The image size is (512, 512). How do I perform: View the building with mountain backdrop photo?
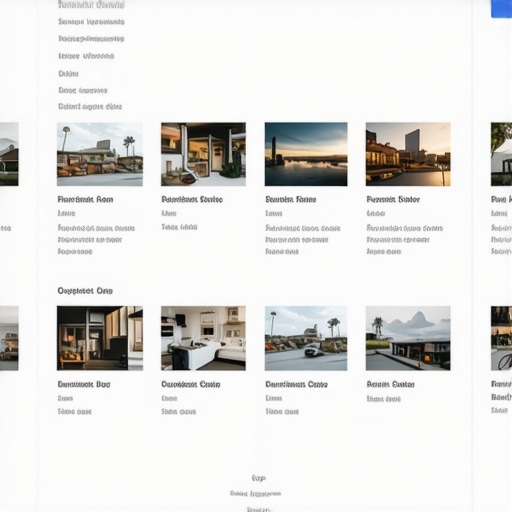tap(408, 338)
